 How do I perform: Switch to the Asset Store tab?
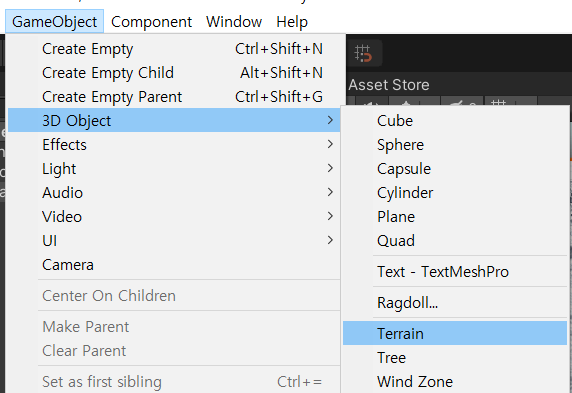pyautogui.click(x=389, y=85)
